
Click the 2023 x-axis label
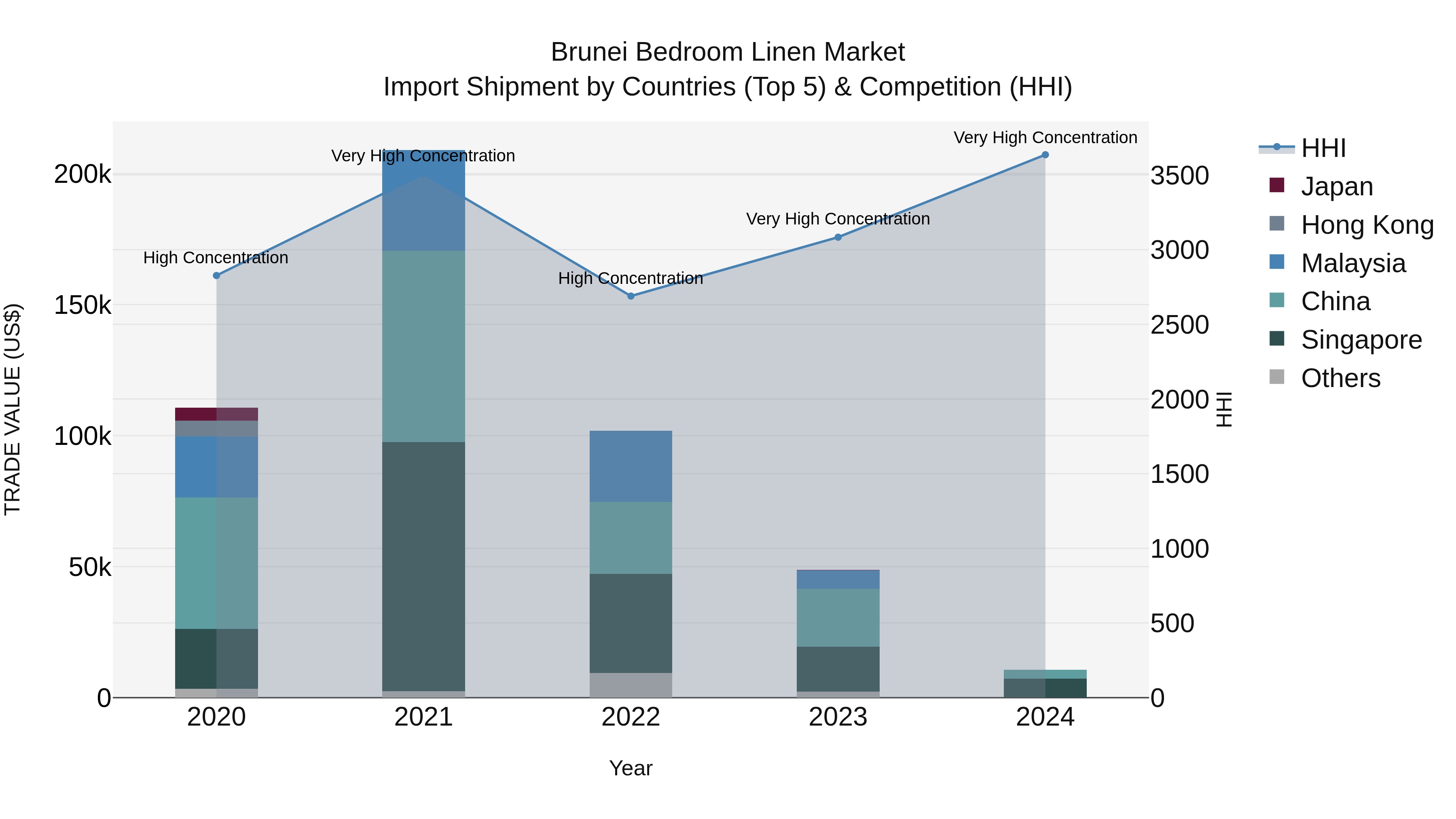click(x=838, y=717)
